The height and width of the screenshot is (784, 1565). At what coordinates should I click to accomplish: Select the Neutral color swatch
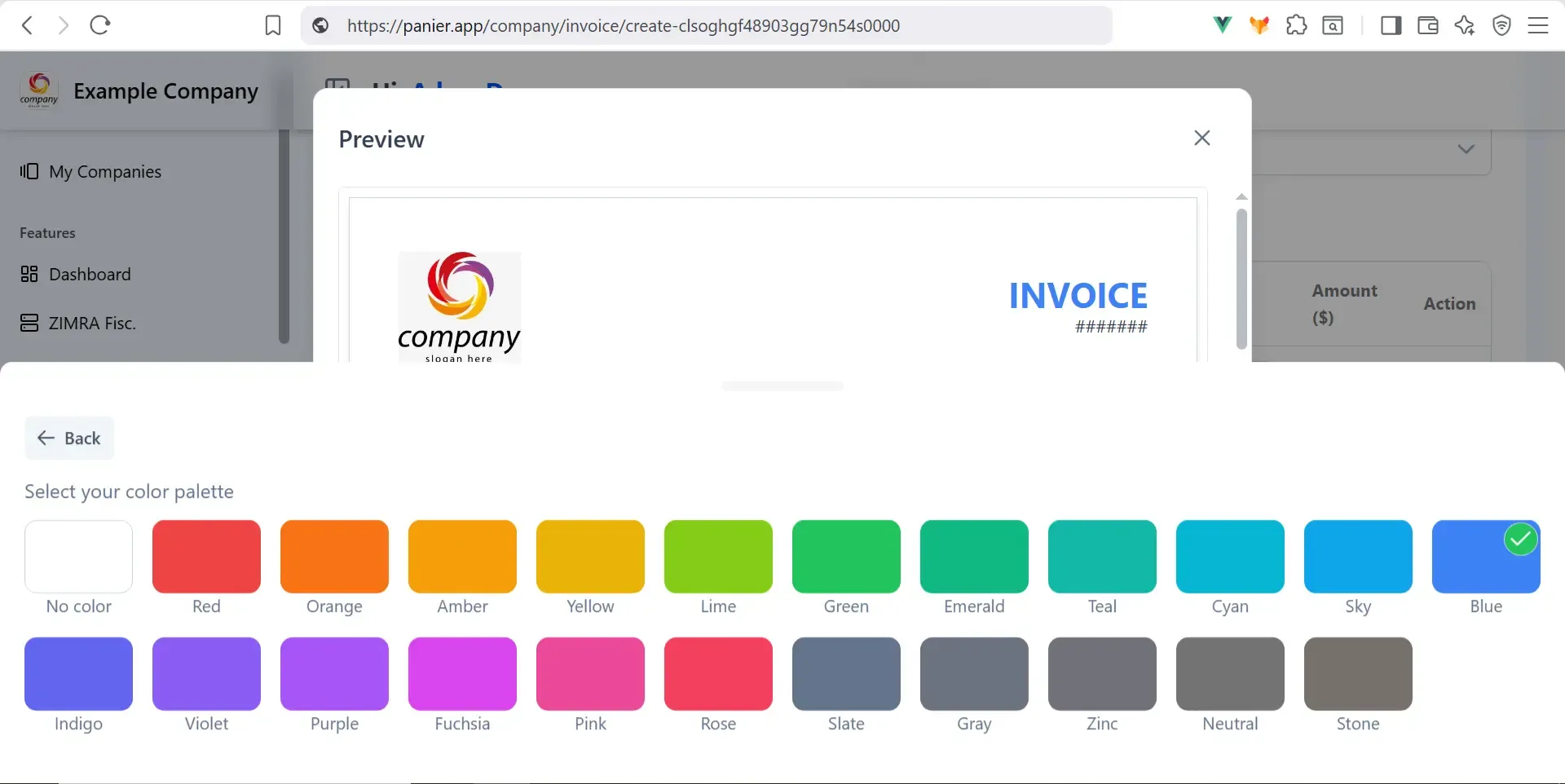[x=1231, y=674]
